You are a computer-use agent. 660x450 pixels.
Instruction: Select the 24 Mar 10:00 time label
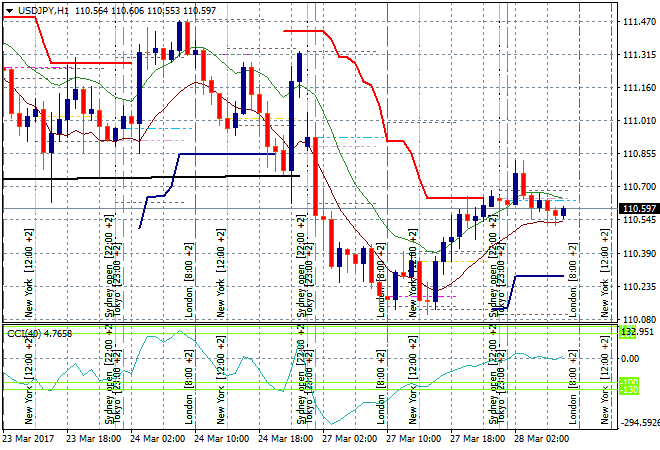(x=220, y=439)
